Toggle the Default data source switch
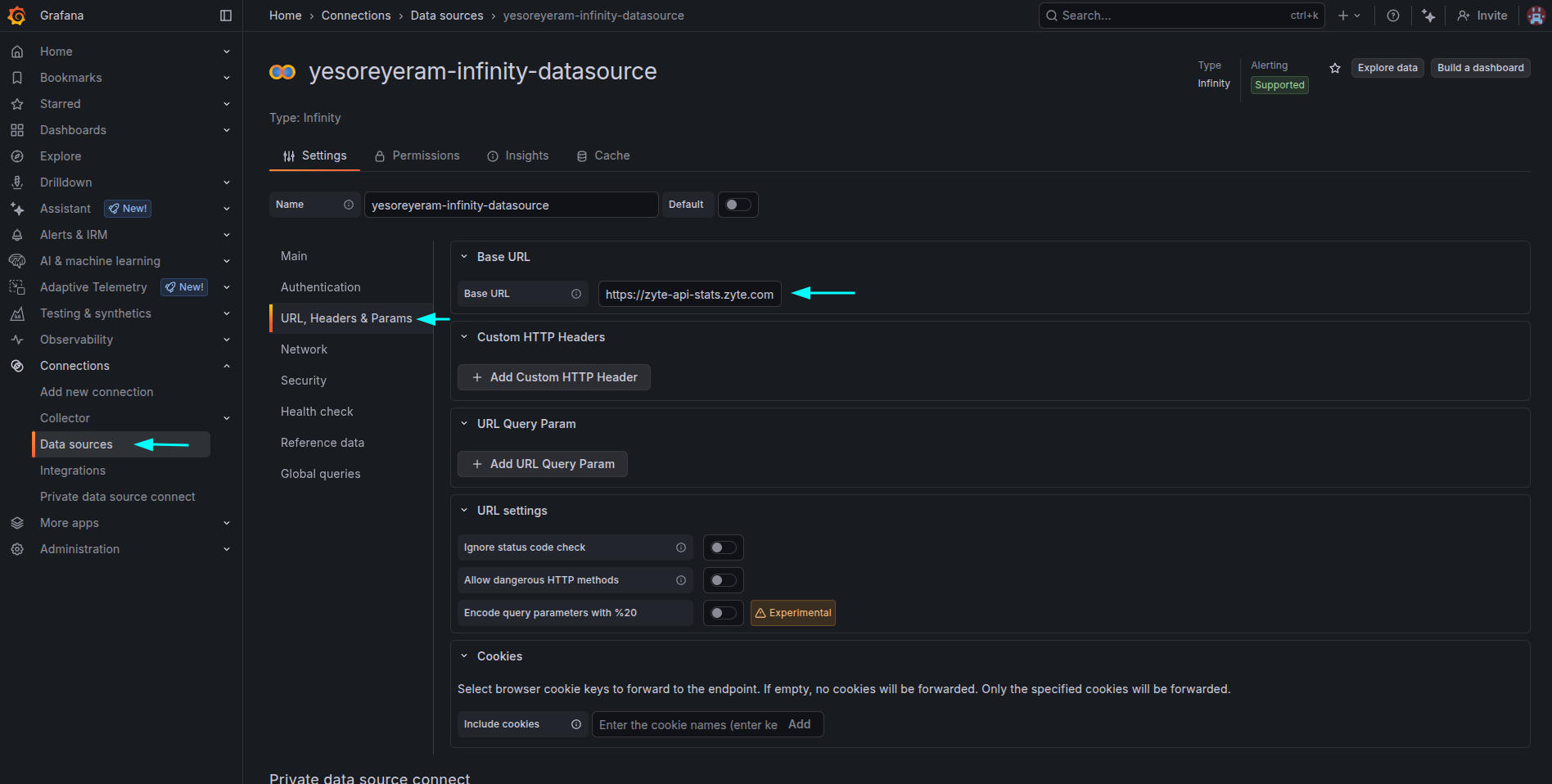Image resolution: width=1552 pixels, height=784 pixels. click(738, 205)
